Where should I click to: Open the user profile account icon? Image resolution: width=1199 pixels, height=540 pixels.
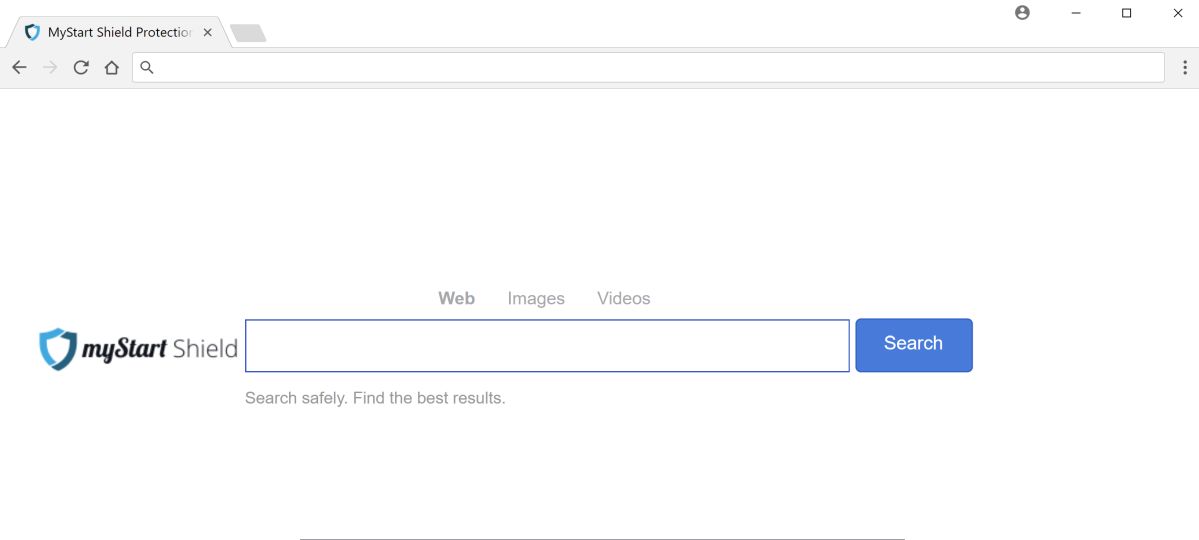coord(1022,13)
